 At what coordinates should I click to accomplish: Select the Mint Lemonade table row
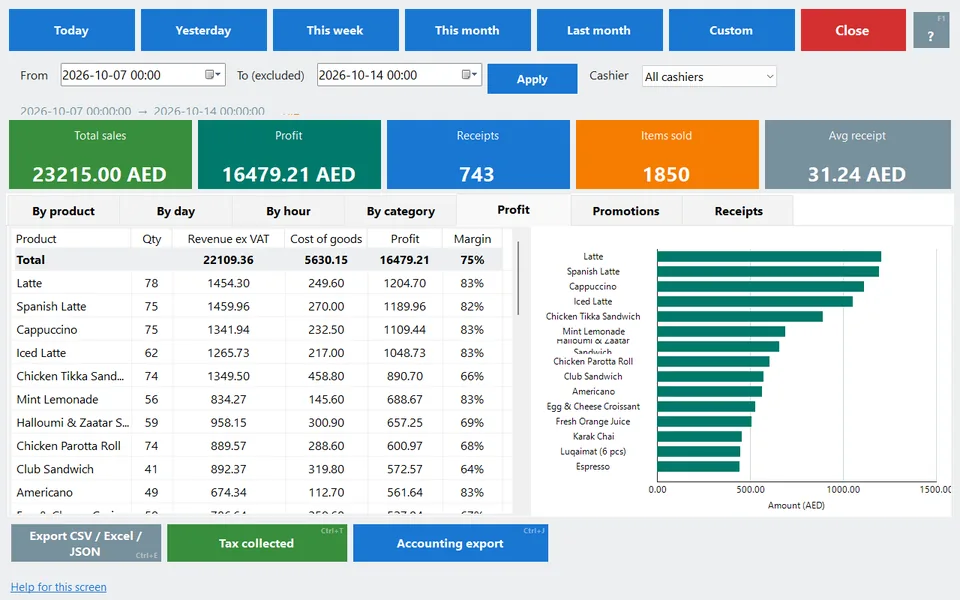257,399
